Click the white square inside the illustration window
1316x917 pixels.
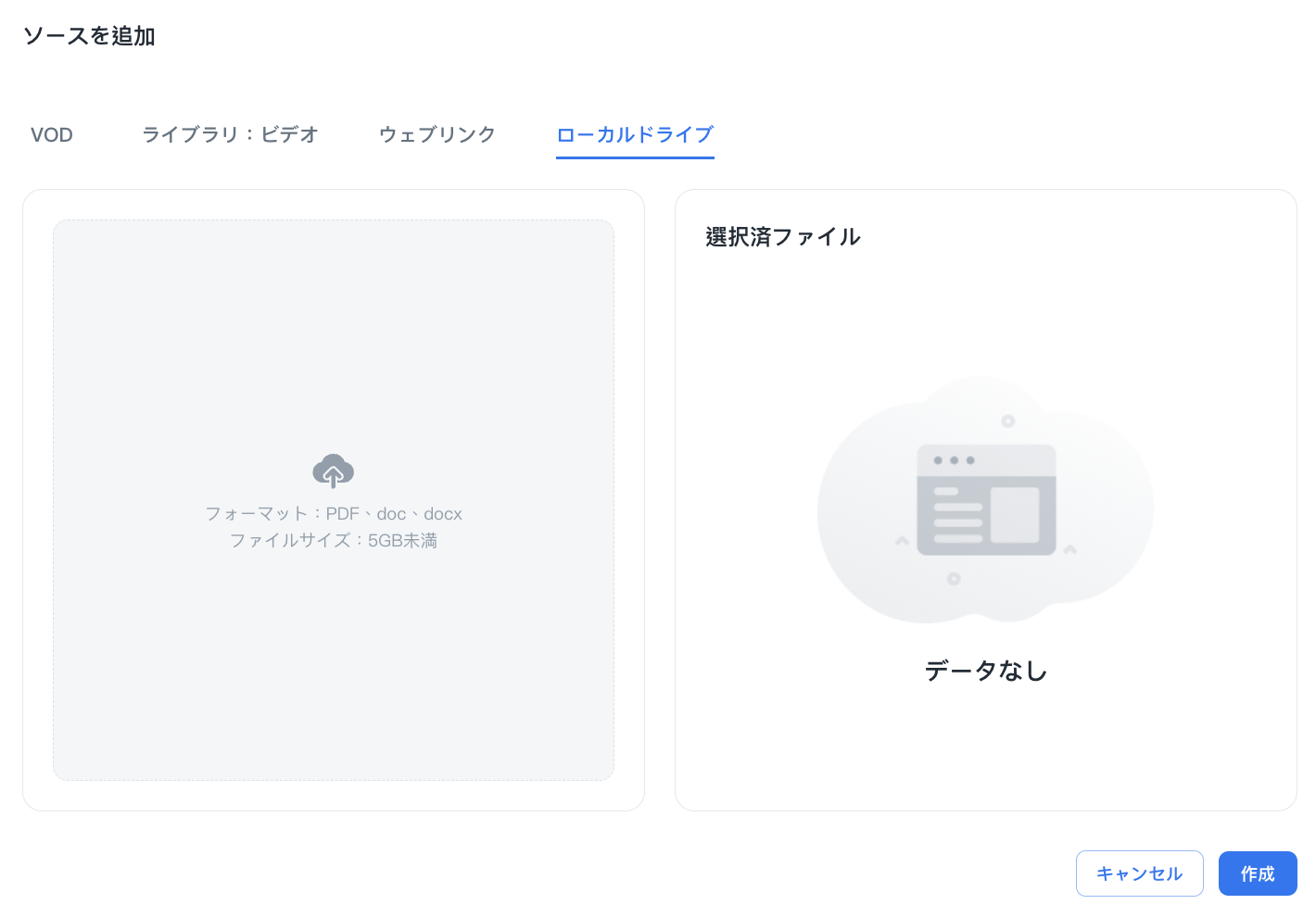pos(1015,515)
